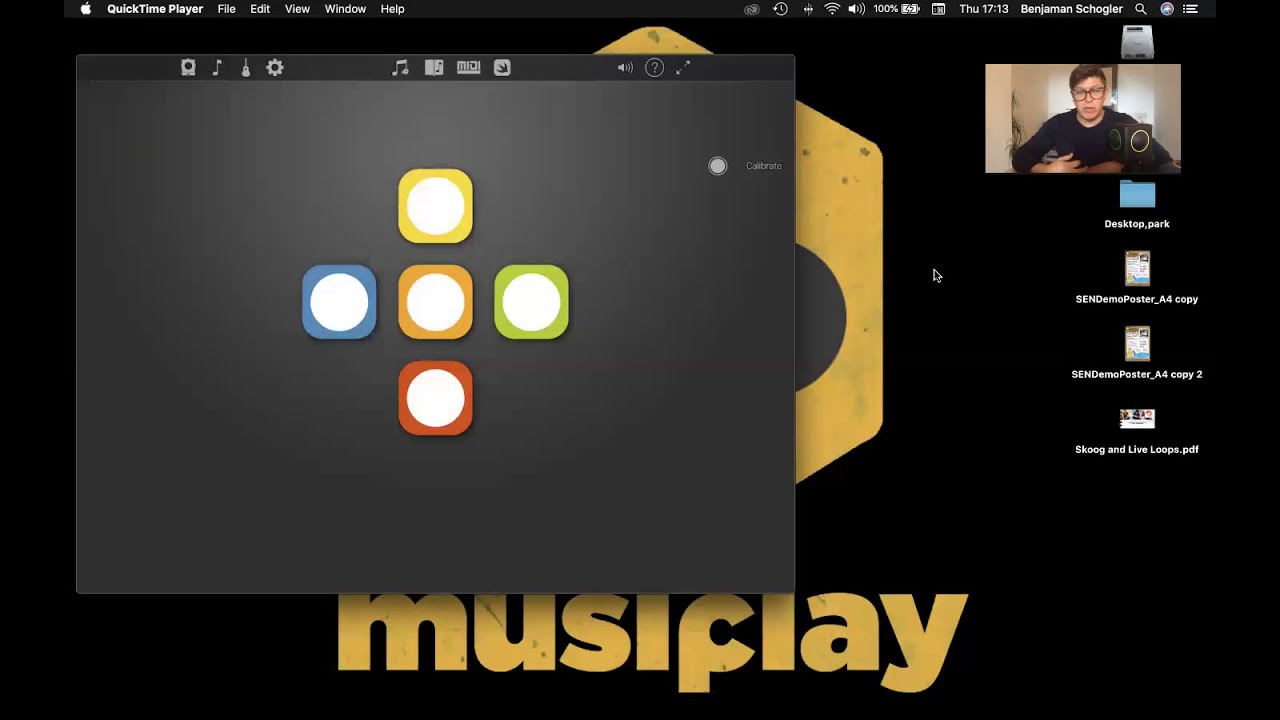Open the Benjaman Schogler user menu
The image size is (1280, 720).
[x=1071, y=9]
